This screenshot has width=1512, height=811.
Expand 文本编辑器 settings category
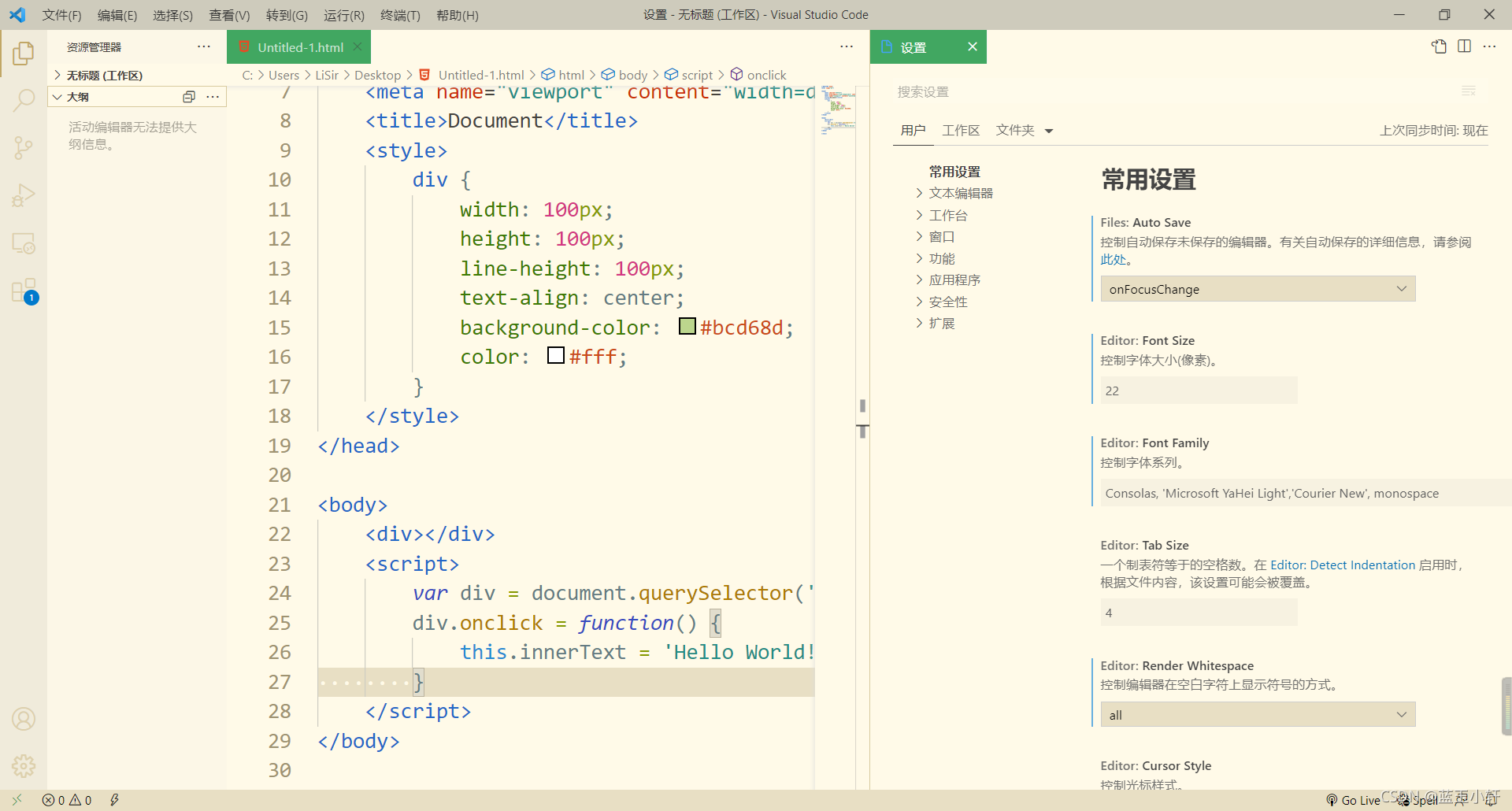pyautogui.click(x=961, y=193)
